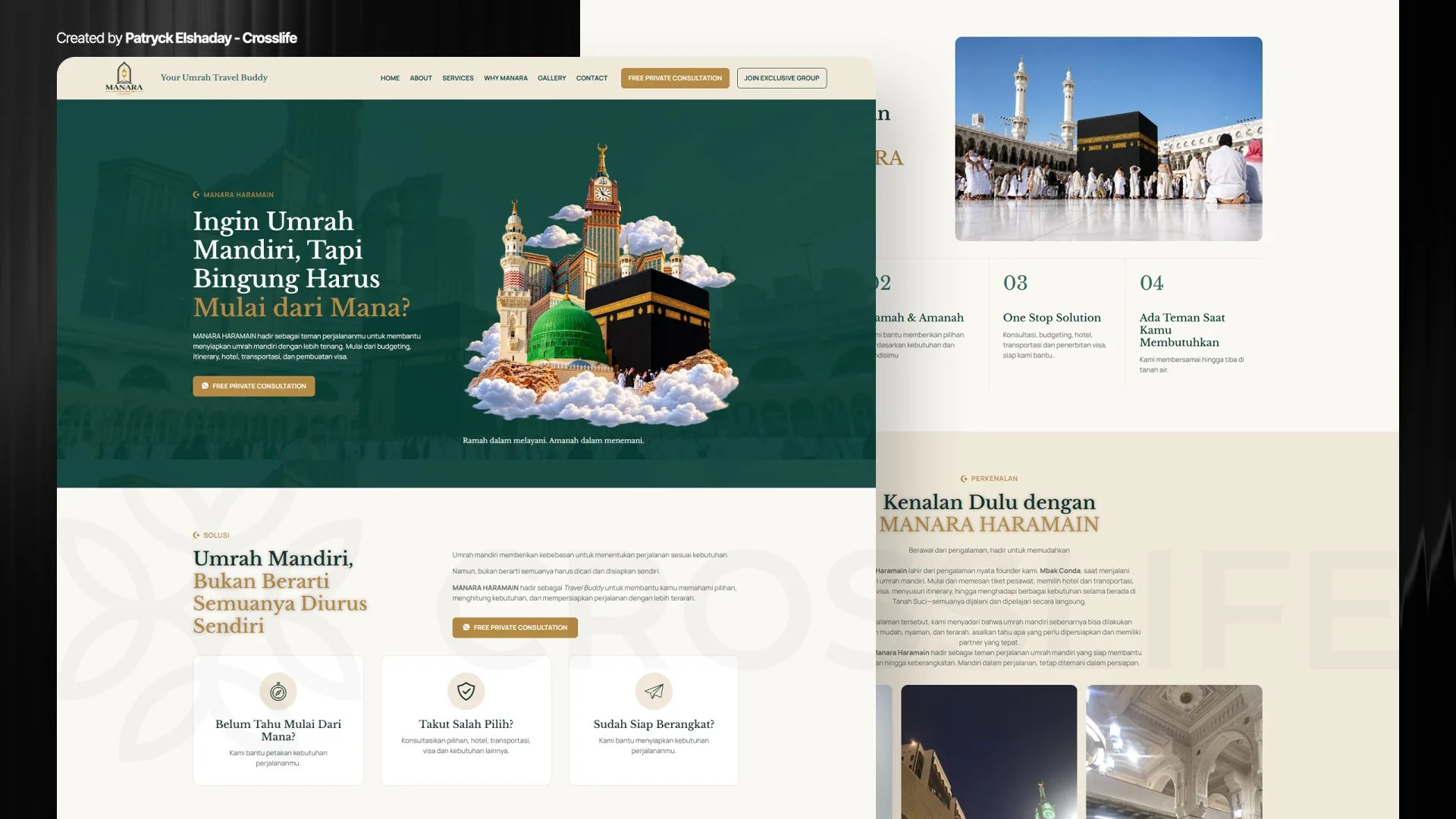Viewport: 1456px width, 819px height.
Task: Click the 'Belum Tahu Mulai Dari Mana?' card title
Action: point(278,730)
